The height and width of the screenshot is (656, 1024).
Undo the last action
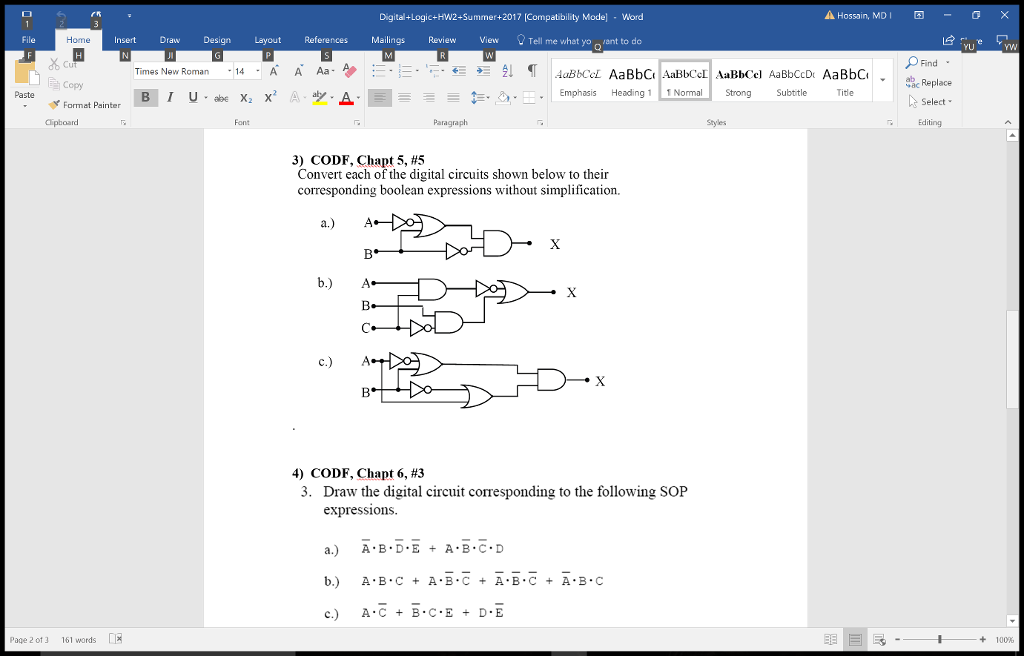(x=61, y=16)
